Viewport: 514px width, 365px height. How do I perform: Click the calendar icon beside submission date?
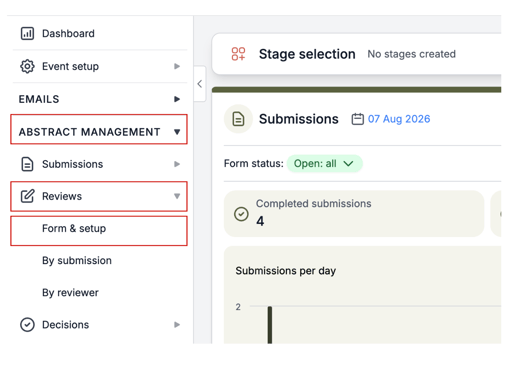click(x=358, y=119)
